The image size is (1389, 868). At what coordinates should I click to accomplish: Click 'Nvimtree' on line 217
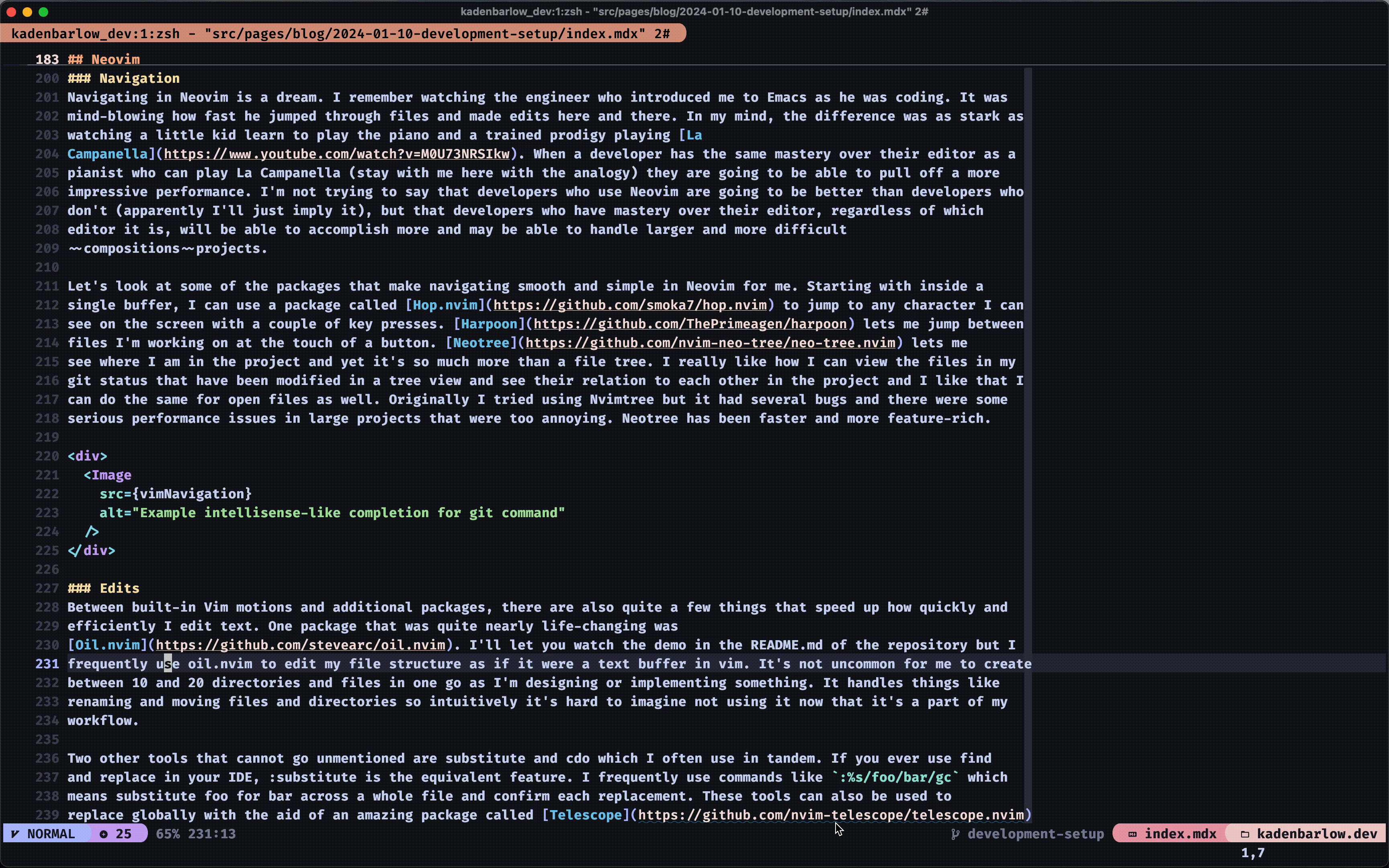click(622, 399)
